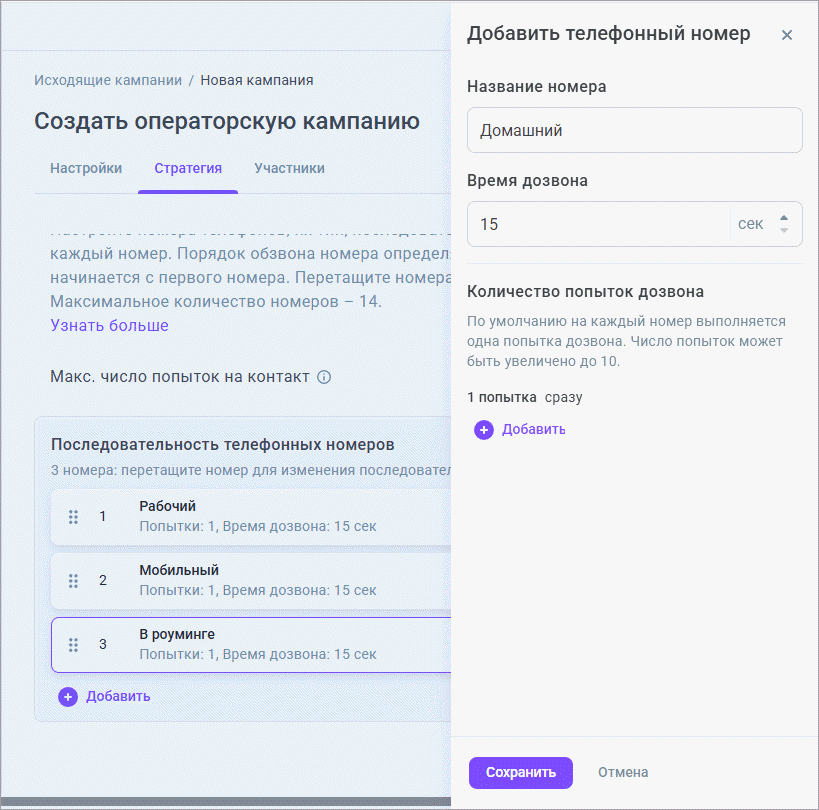
Task: Open the Стратегия tab
Action: tap(188, 168)
